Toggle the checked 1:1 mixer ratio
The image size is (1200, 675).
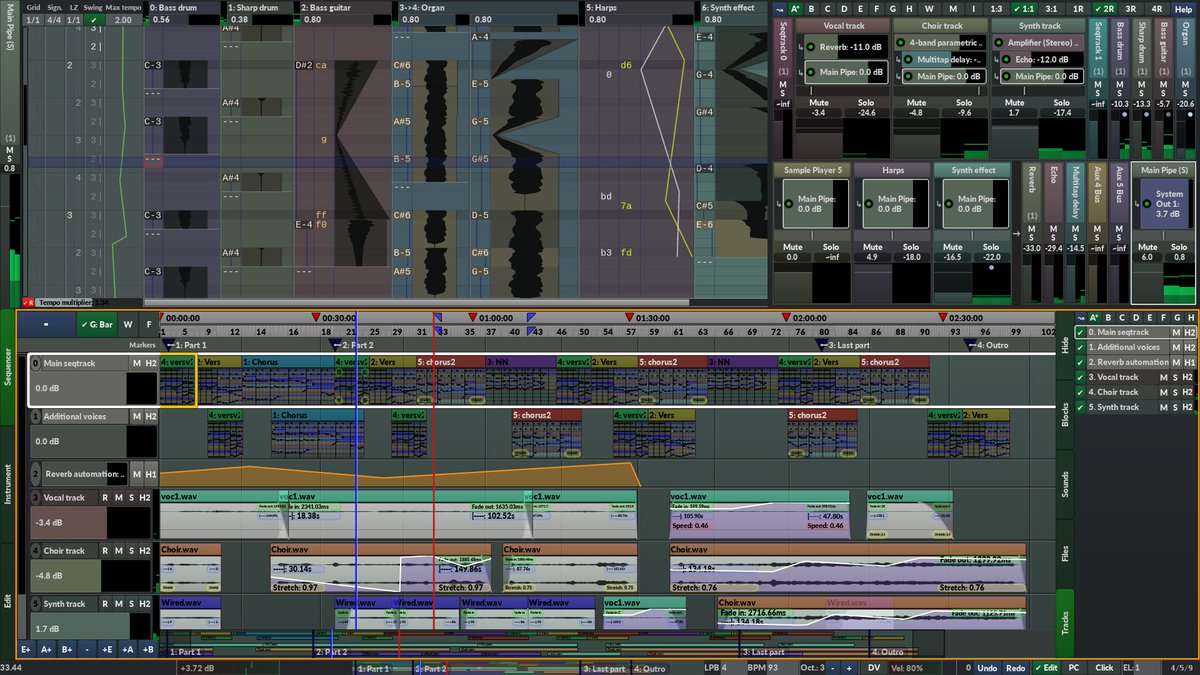[1023, 8]
